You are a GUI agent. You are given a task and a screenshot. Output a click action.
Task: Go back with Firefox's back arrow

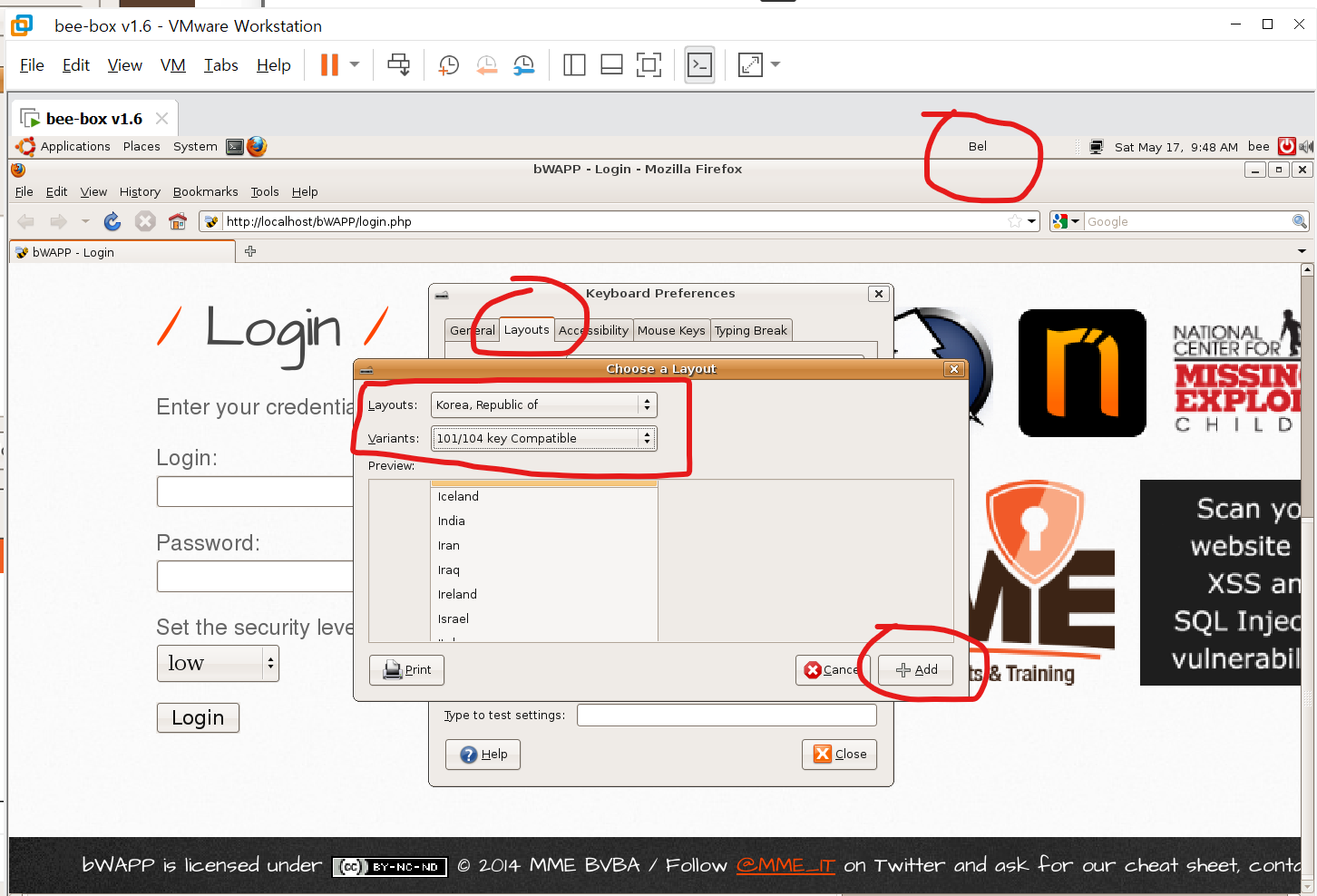coord(26,221)
